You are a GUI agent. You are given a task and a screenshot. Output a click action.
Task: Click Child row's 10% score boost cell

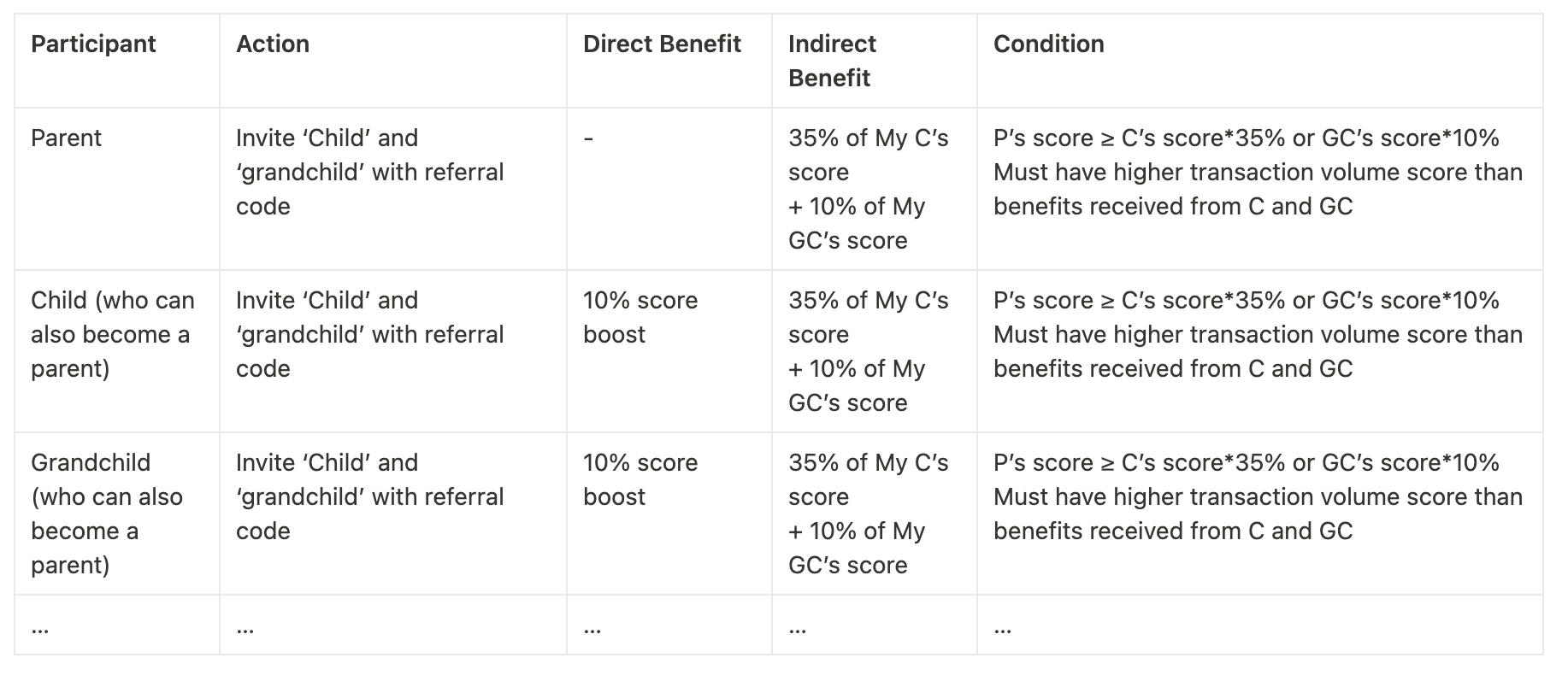(640, 317)
